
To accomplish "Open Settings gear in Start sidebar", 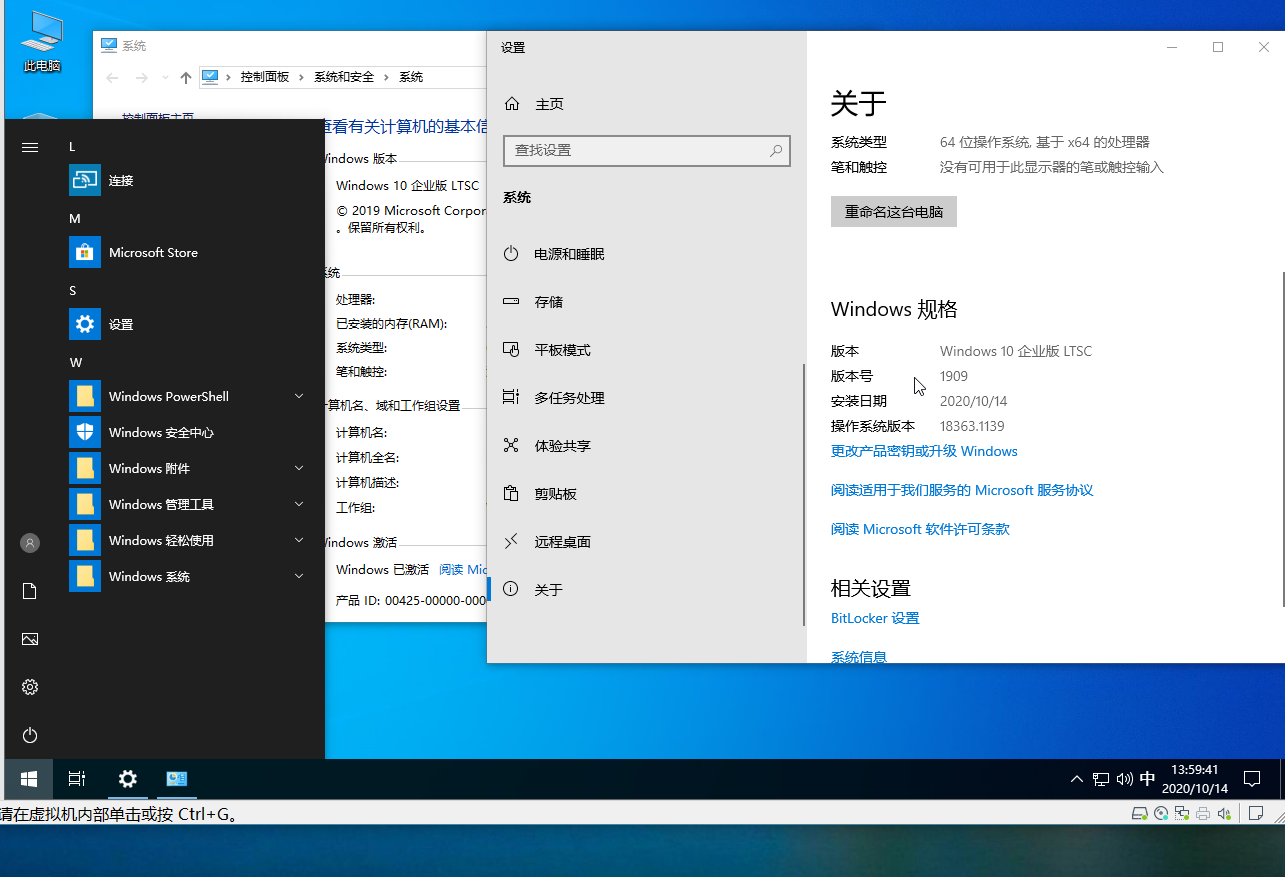I will tap(30, 687).
